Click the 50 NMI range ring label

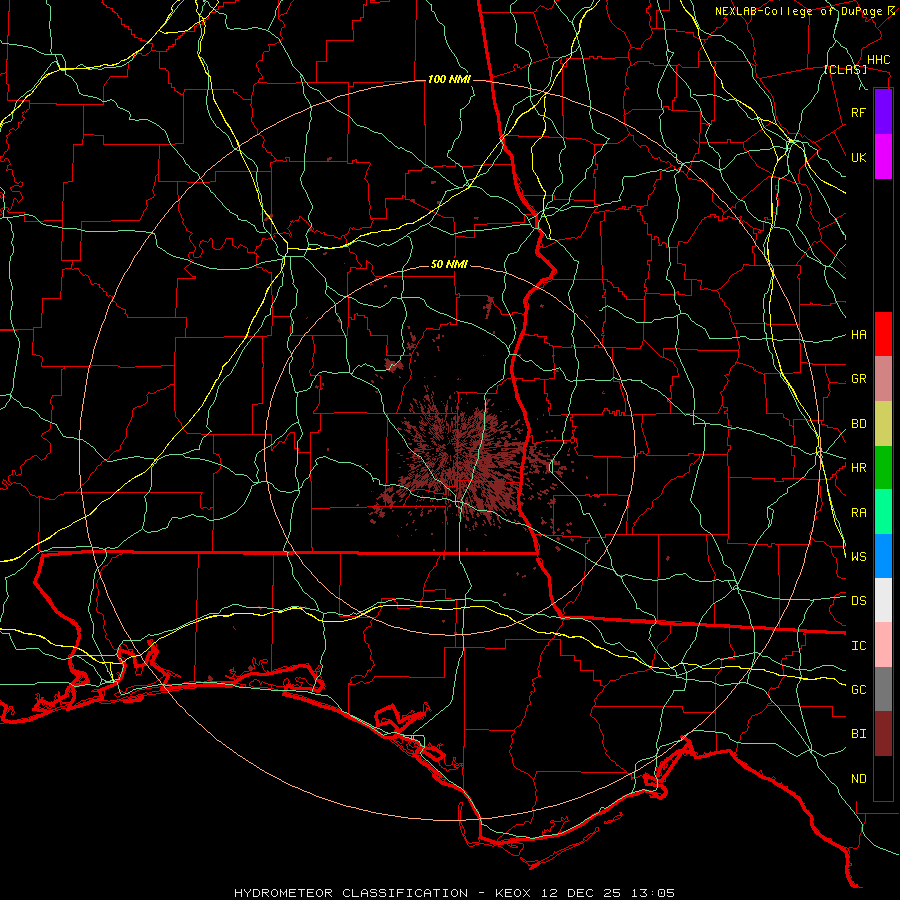click(x=449, y=265)
